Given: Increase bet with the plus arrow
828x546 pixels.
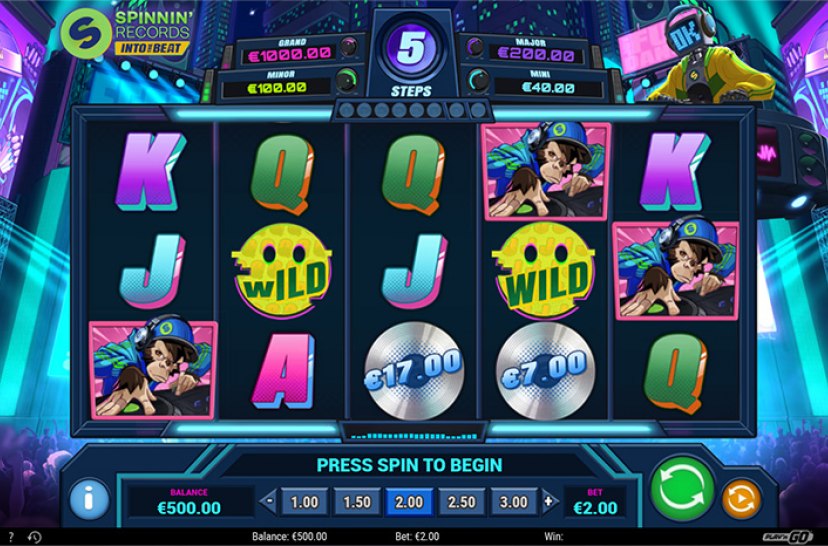Looking at the screenshot, I should (549, 501).
